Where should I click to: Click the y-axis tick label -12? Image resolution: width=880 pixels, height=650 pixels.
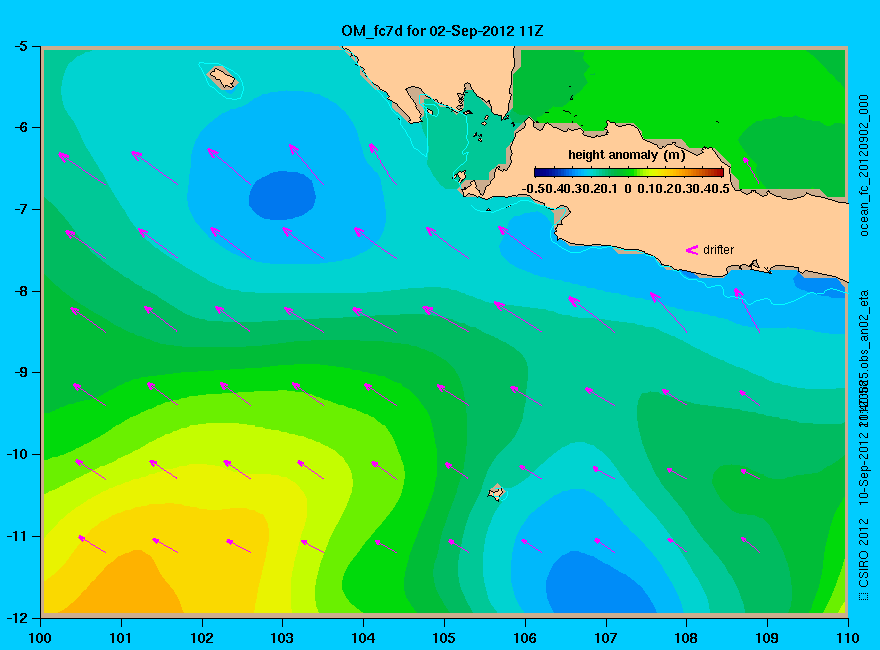point(17,617)
